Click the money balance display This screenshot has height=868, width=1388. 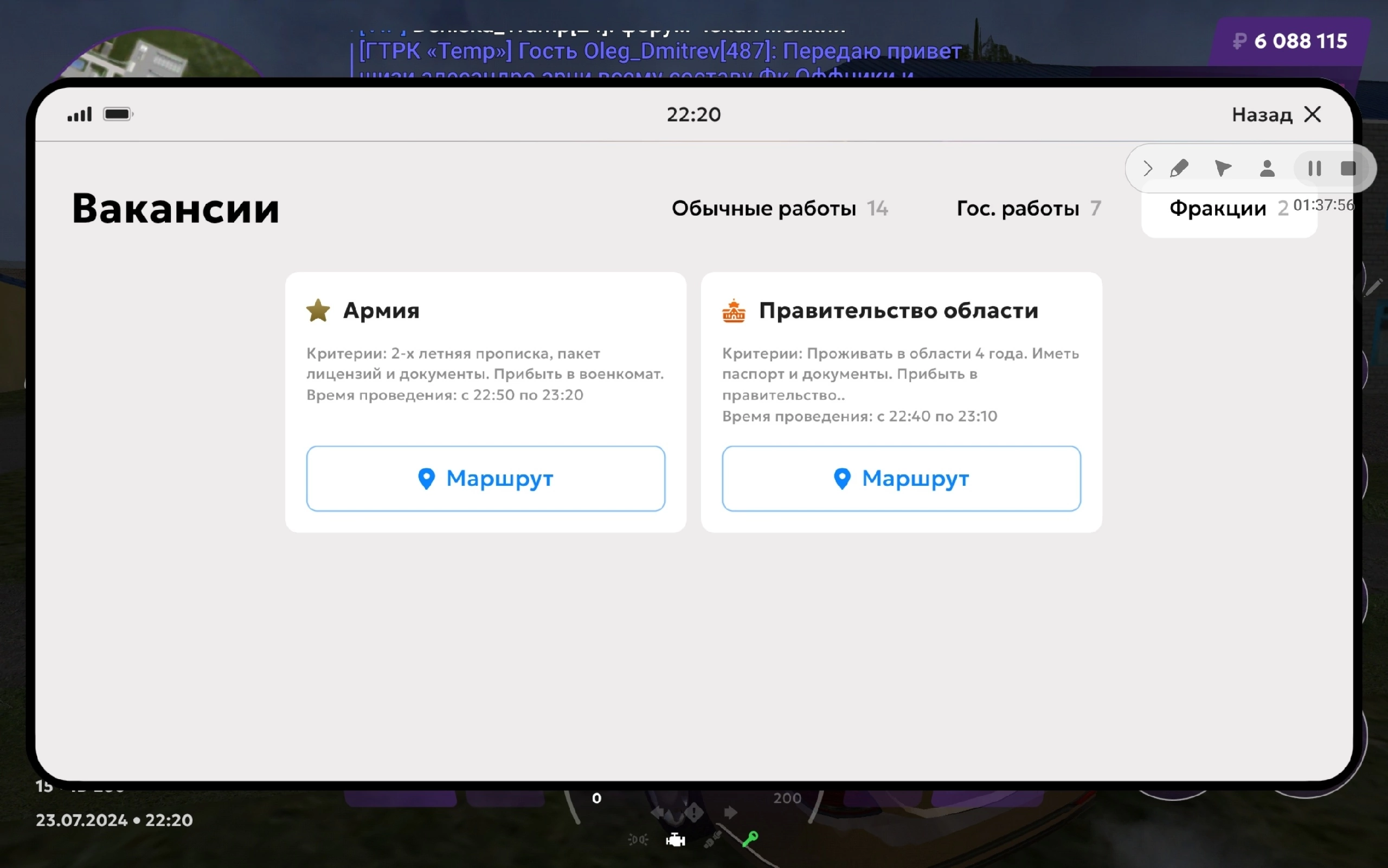tap(1289, 41)
